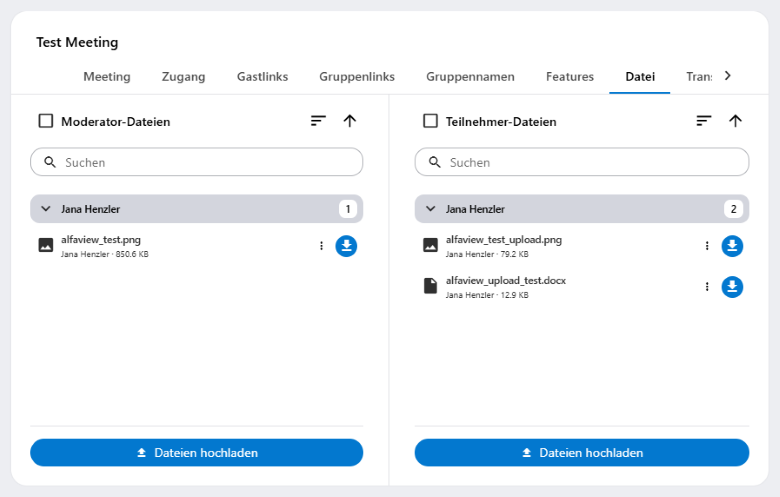
Task: Click the 12.9 KB file details text
Action: [487, 295]
